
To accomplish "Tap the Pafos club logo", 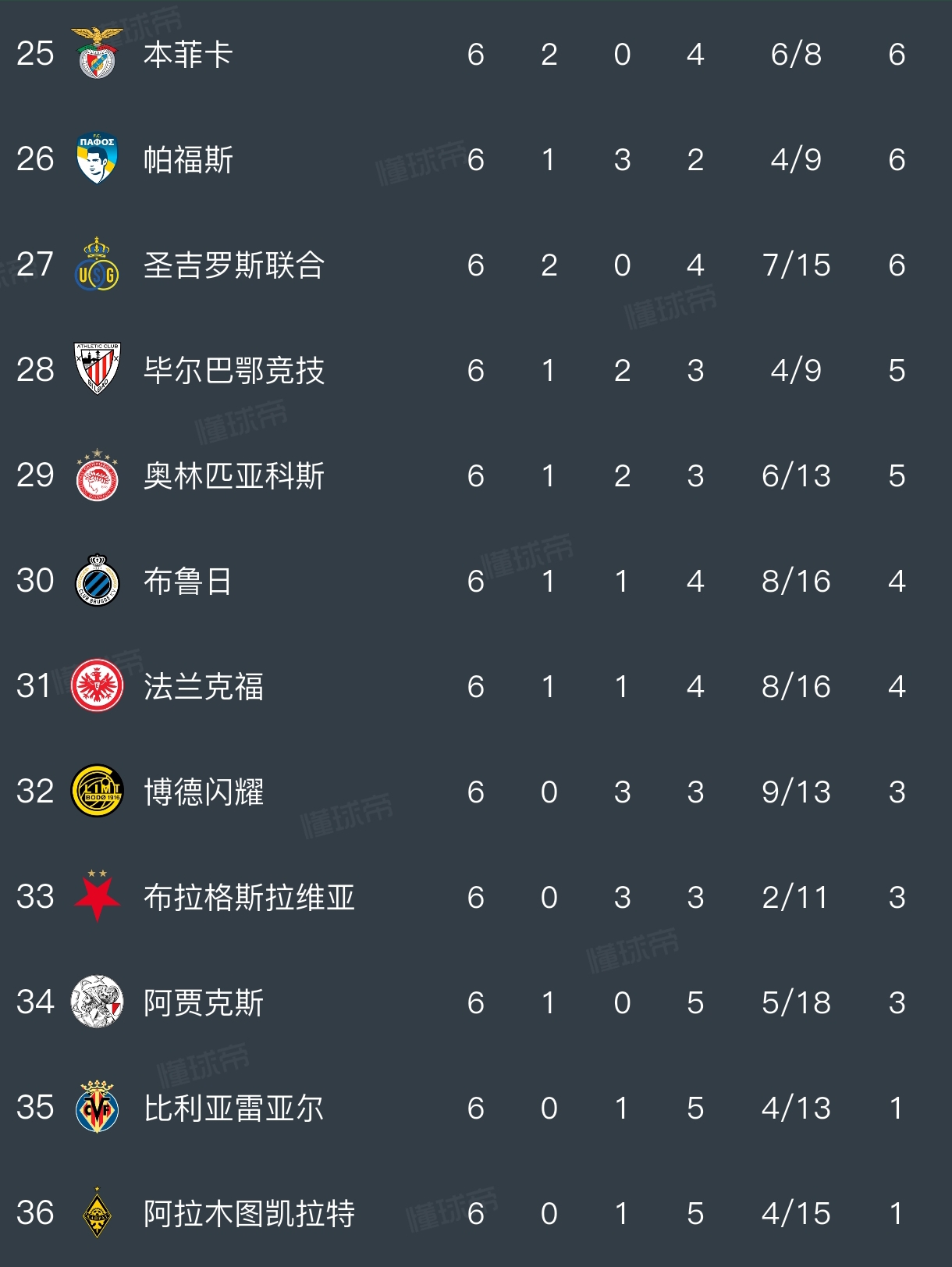I will (97, 159).
